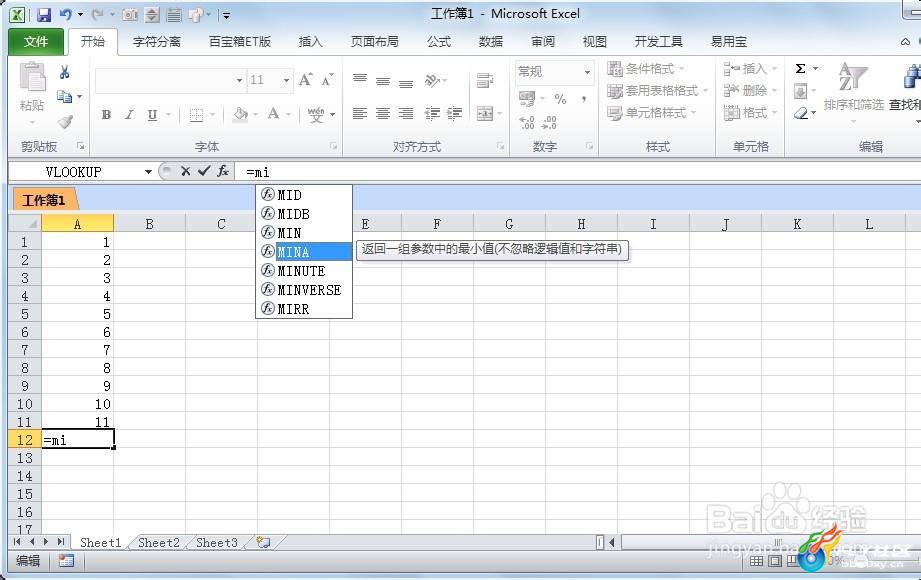Switch to the 数据 tab
The height and width of the screenshot is (580, 921).
click(x=490, y=42)
